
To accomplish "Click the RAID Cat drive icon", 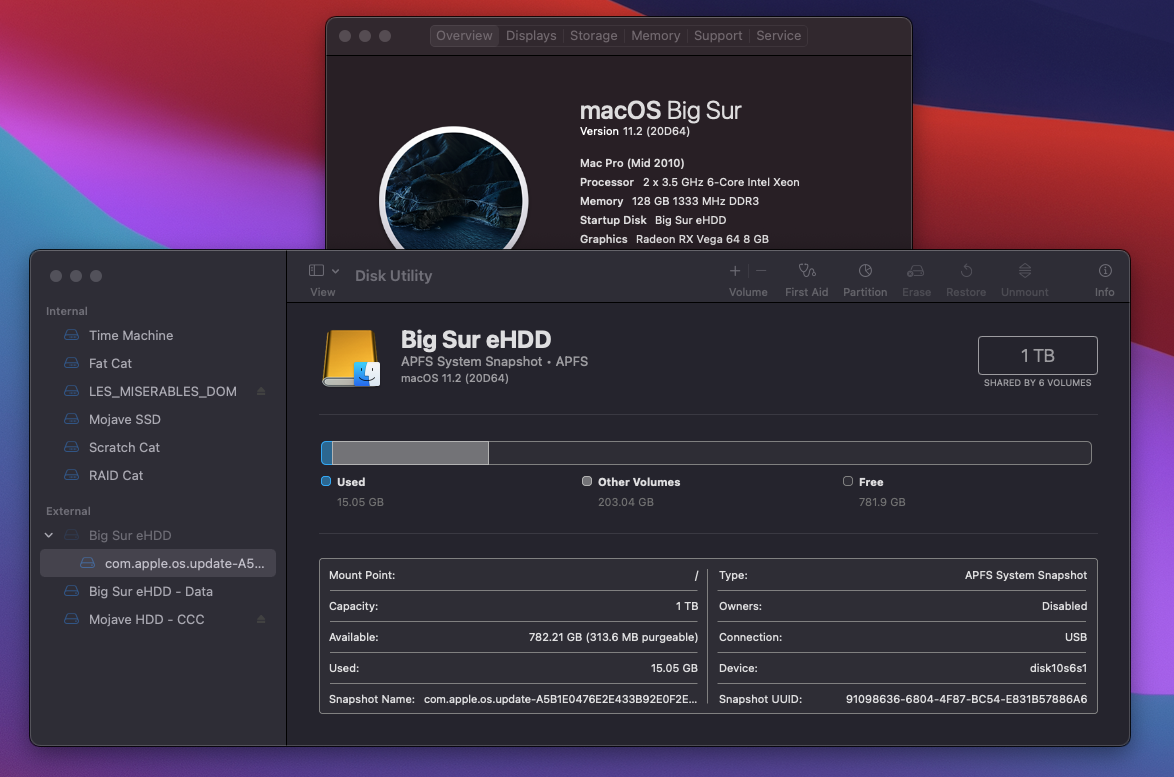I will point(72,475).
